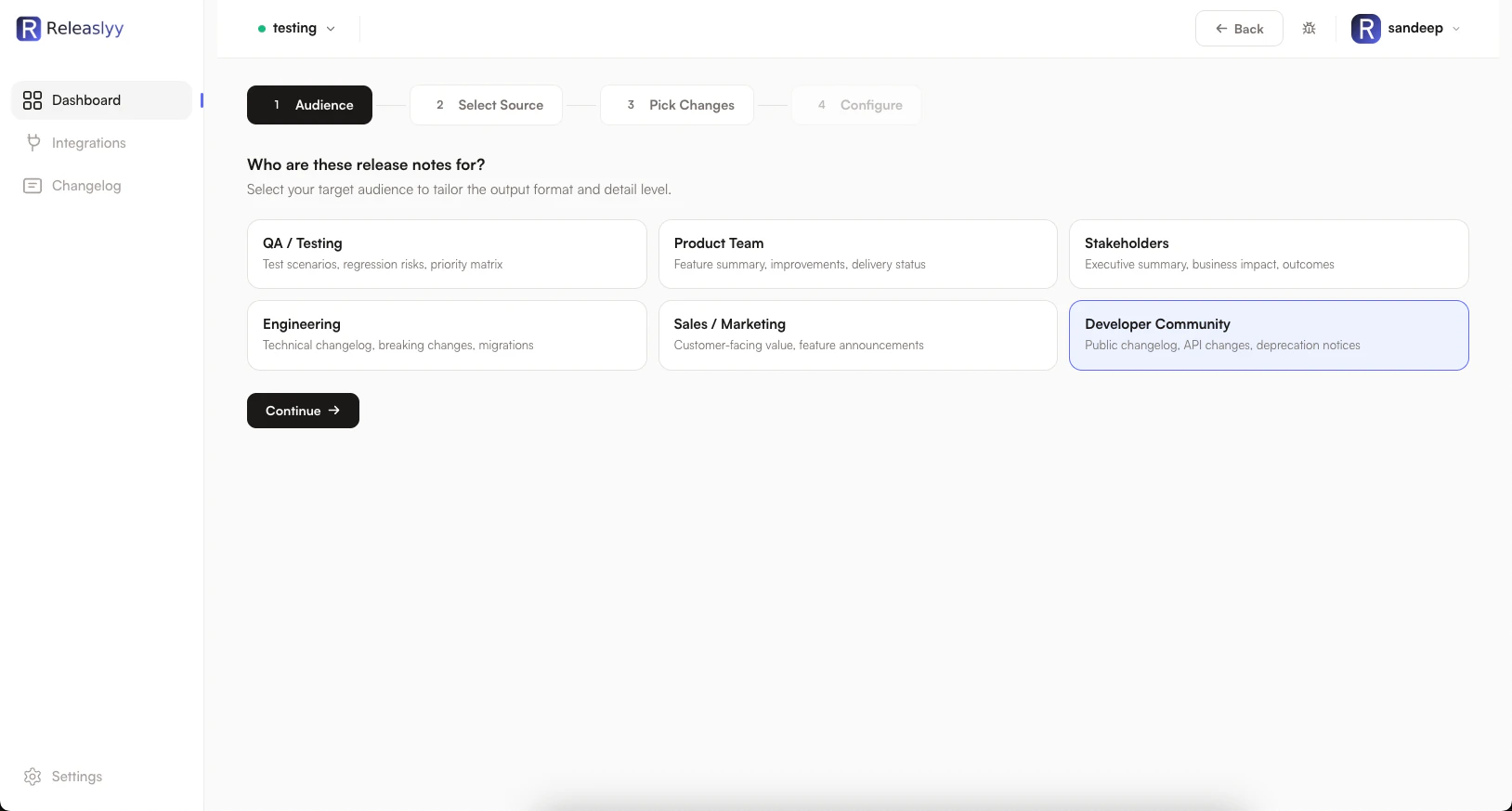Click the bug report icon

coord(1309,29)
